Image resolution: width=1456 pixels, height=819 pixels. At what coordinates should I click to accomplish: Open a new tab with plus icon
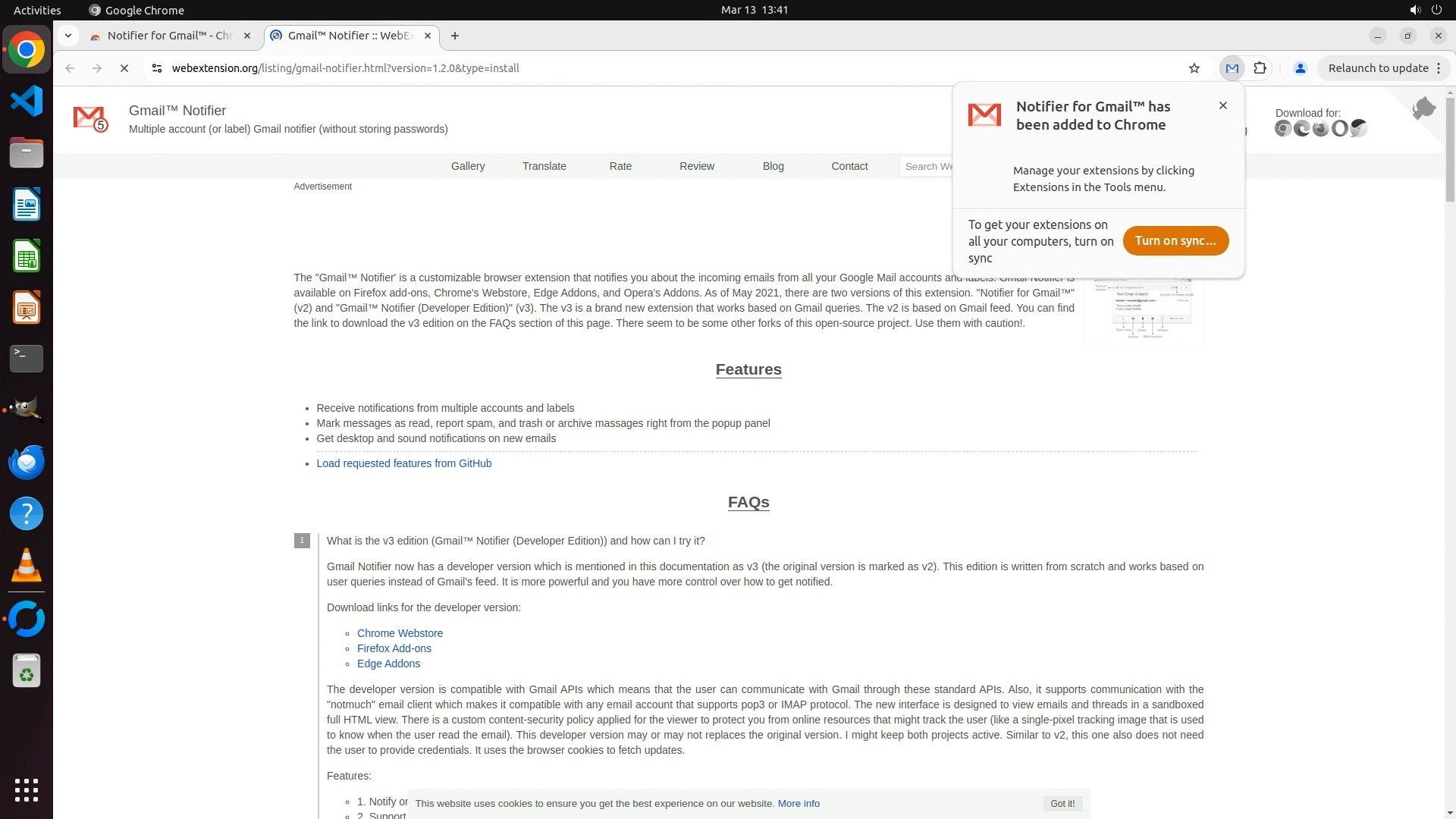(x=455, y=36)
